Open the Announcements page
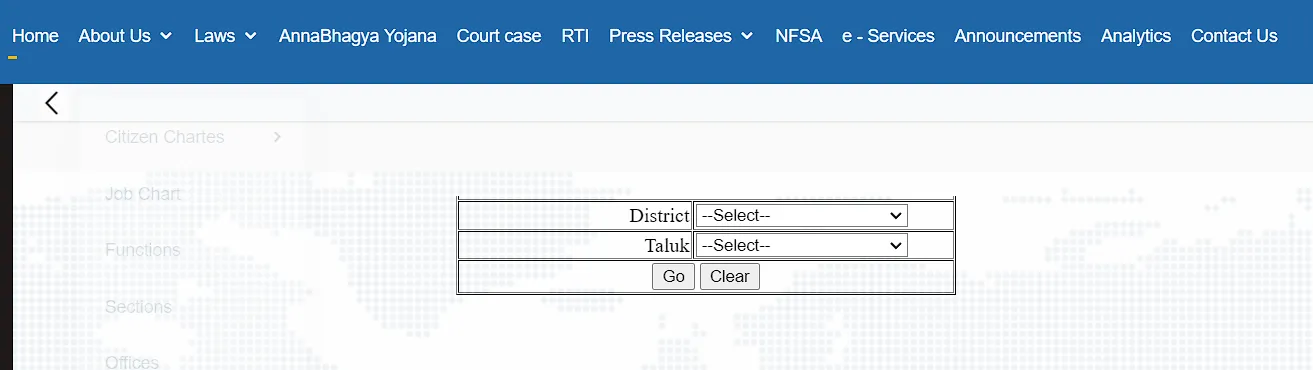 pyautogui.click(x=1018, y=36)
